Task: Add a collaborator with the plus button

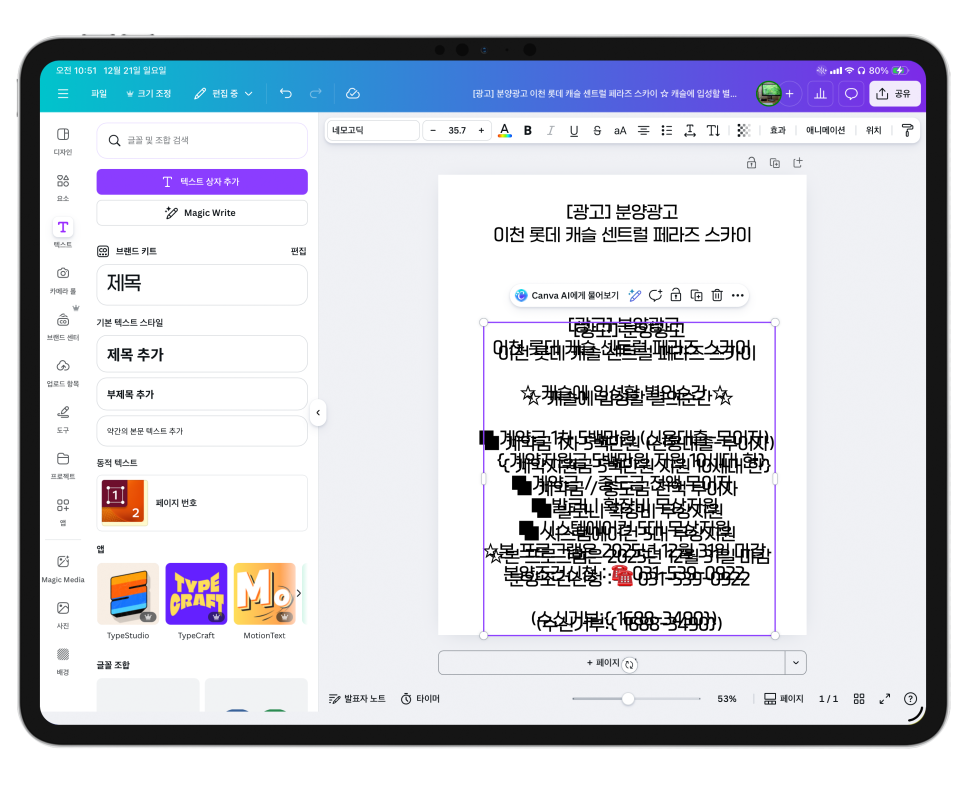Action: tap(790, 94)
